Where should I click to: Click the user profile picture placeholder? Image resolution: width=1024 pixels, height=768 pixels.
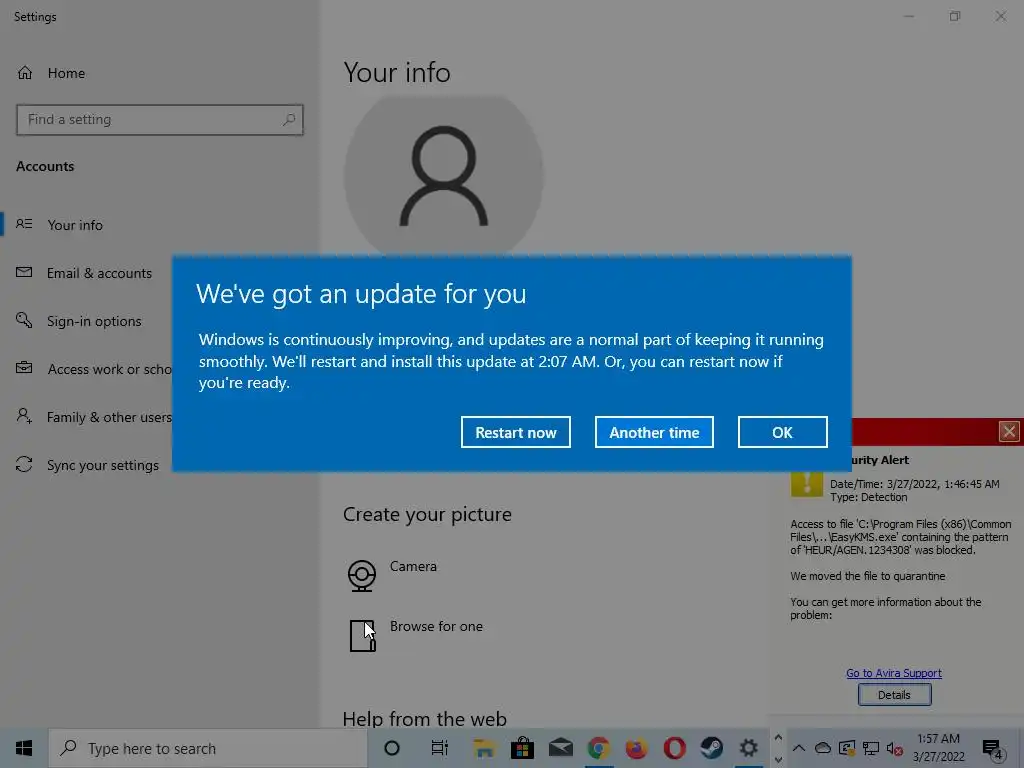pos(443,176)
